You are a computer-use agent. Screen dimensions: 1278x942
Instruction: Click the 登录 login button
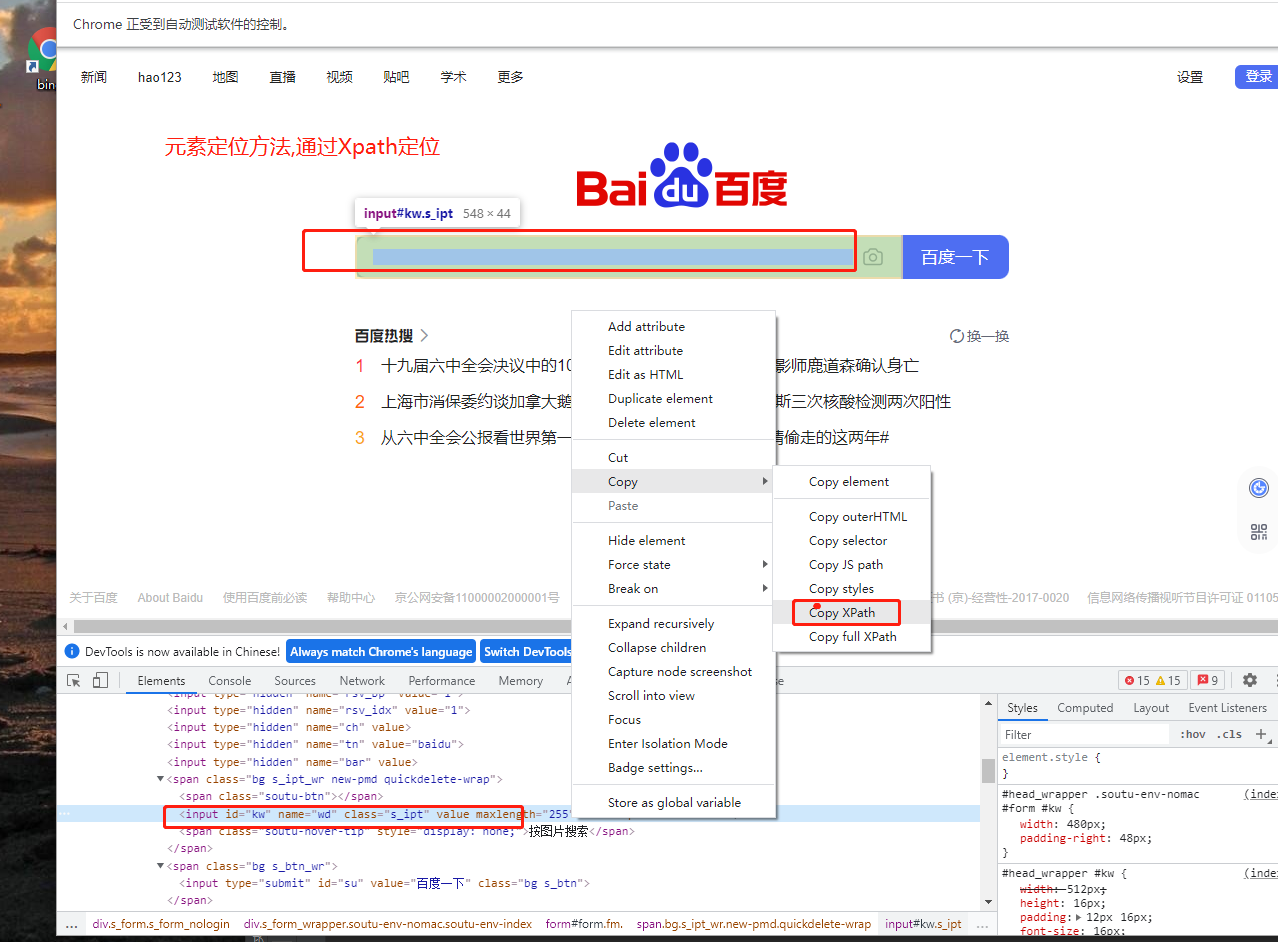tap(1257, 77)
